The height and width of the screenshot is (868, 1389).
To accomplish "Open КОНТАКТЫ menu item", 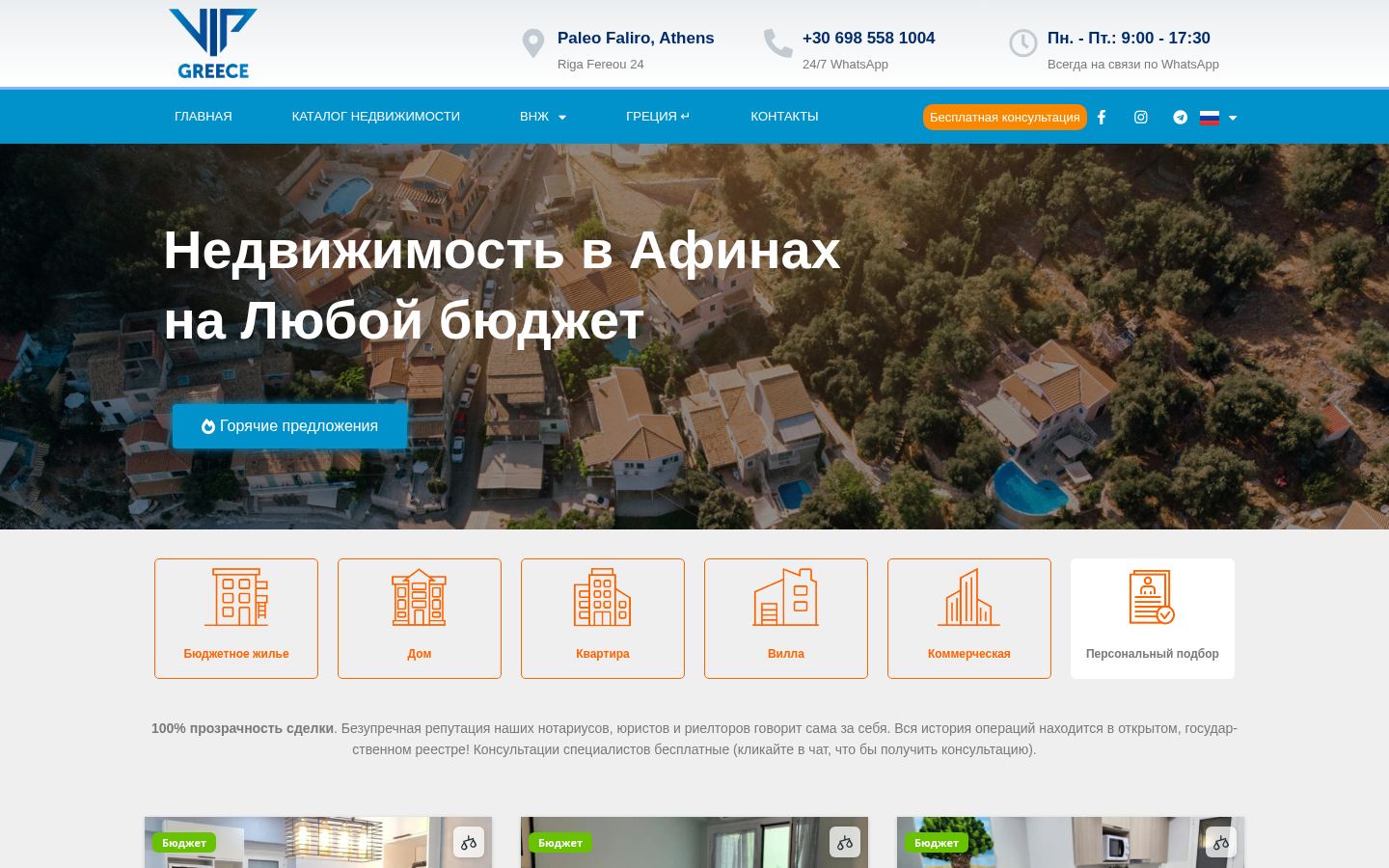I will tap(784, 117).
